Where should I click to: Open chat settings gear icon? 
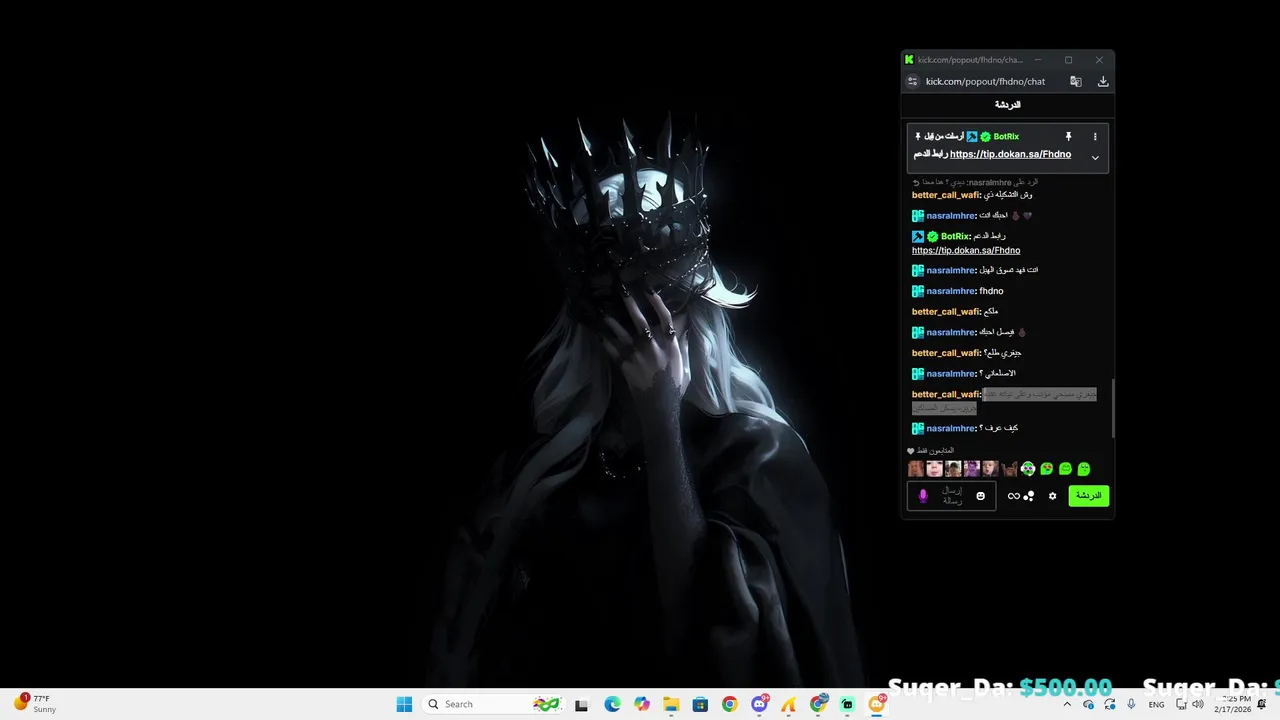point(1052,496)
